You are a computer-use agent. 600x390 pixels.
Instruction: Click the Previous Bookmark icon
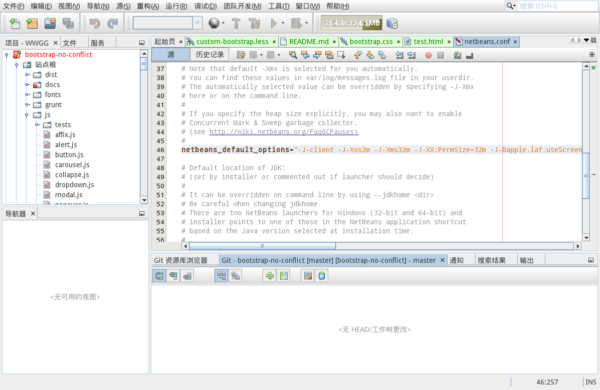(x=358, y=55)
